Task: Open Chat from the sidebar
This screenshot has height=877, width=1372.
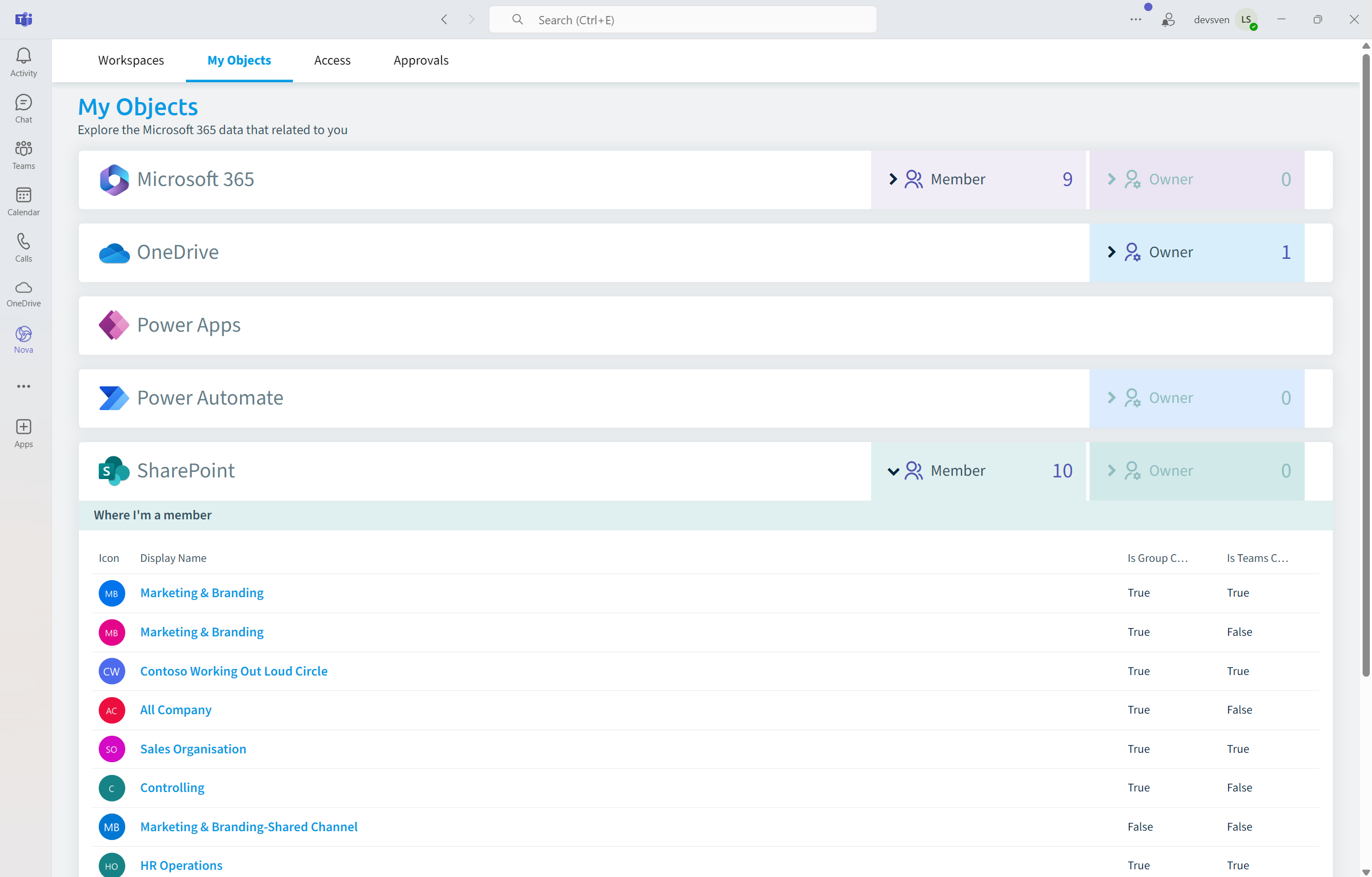Action: (23, 108)
